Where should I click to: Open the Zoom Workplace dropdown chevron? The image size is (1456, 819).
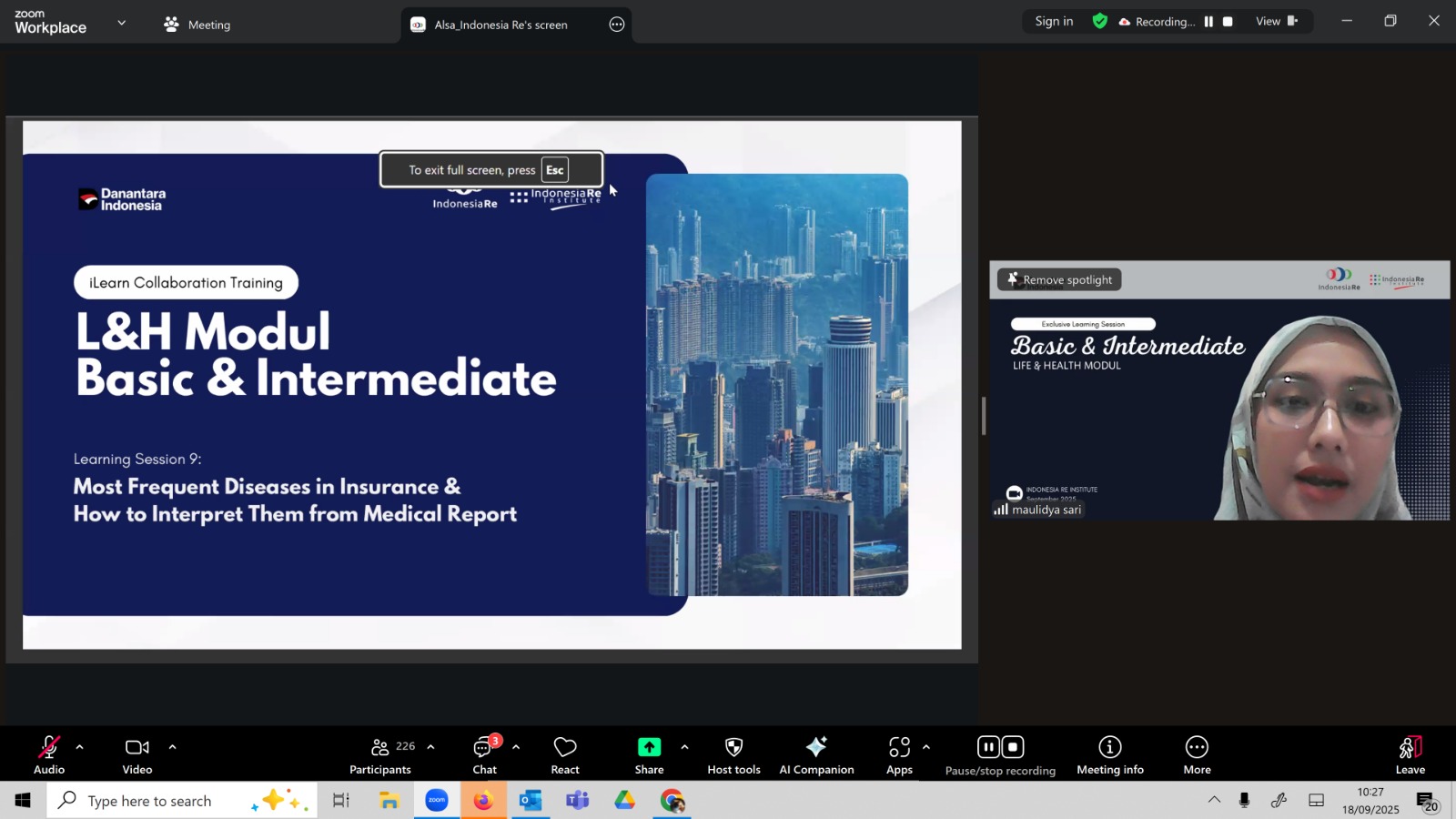(122, 23)
